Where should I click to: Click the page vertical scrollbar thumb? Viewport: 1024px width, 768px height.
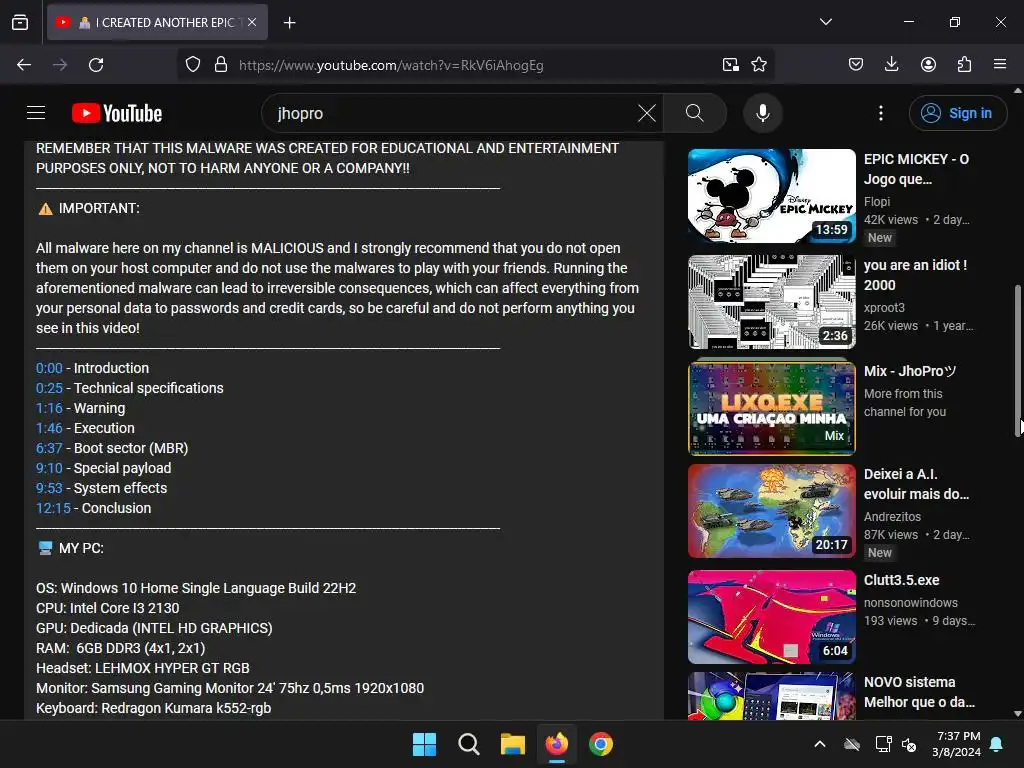(1017, 359)
